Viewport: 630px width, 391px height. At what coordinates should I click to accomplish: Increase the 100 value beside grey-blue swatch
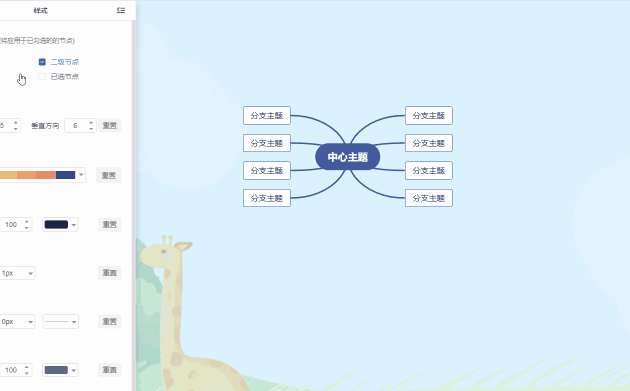pyautogui.click(x=27, y=366)
